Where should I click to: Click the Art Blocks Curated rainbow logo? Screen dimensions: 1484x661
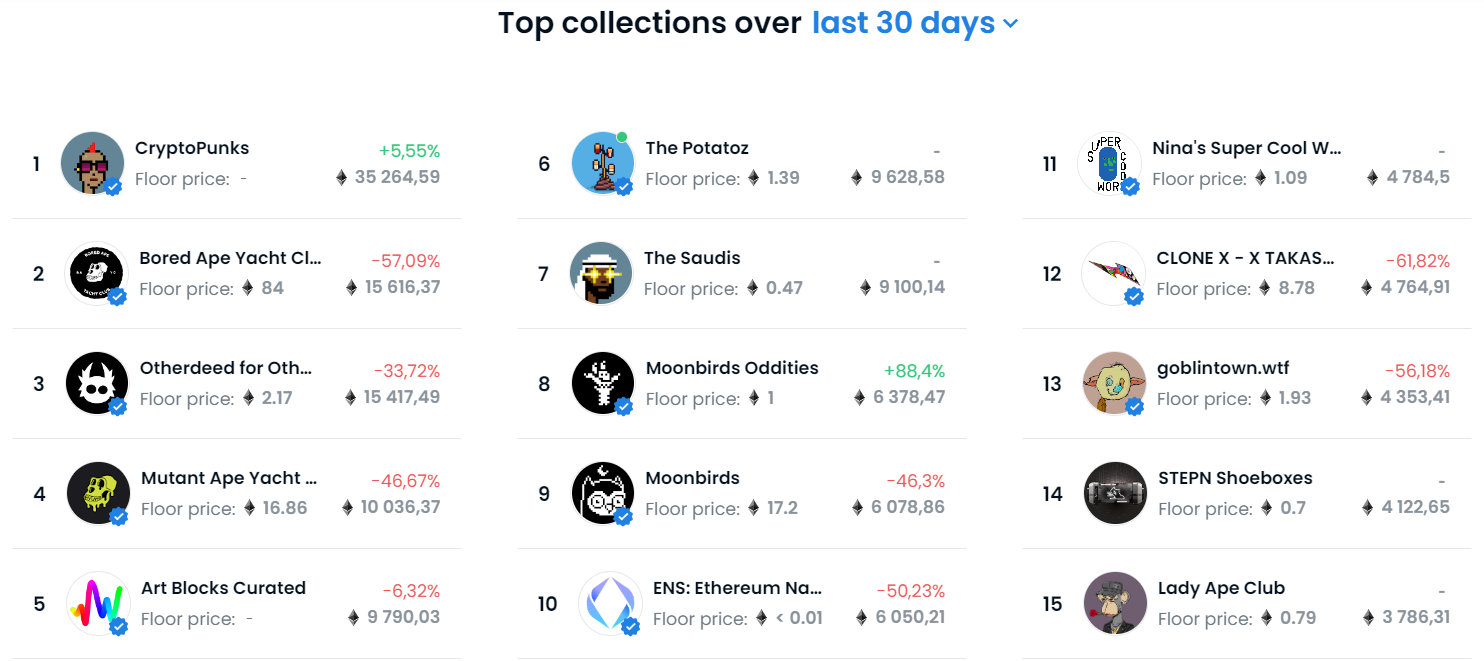pos(98,603)
